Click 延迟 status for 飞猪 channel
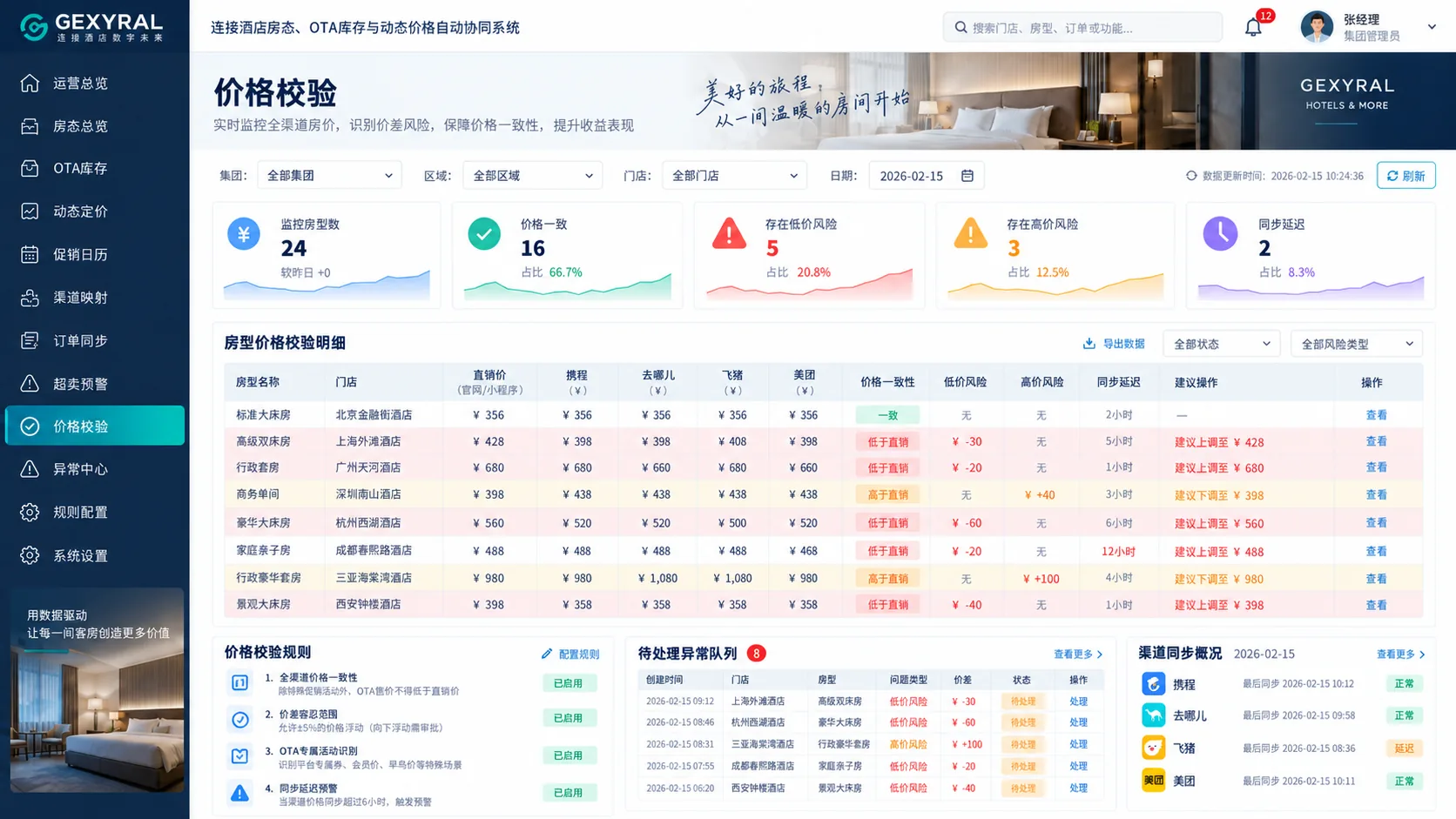This screenshot has height=819, width=1456. [x=1404, y=748]
